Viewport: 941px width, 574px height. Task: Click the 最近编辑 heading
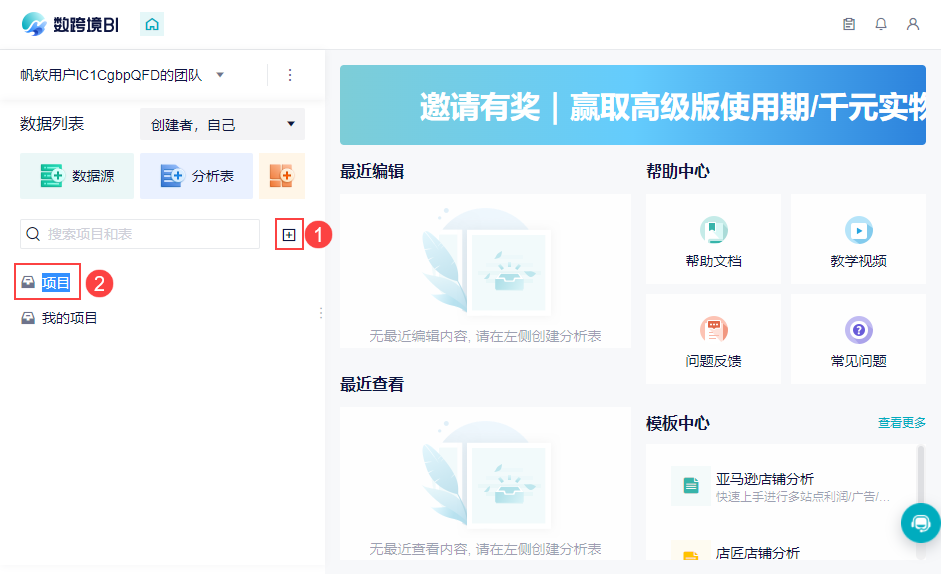click(372, 172)
